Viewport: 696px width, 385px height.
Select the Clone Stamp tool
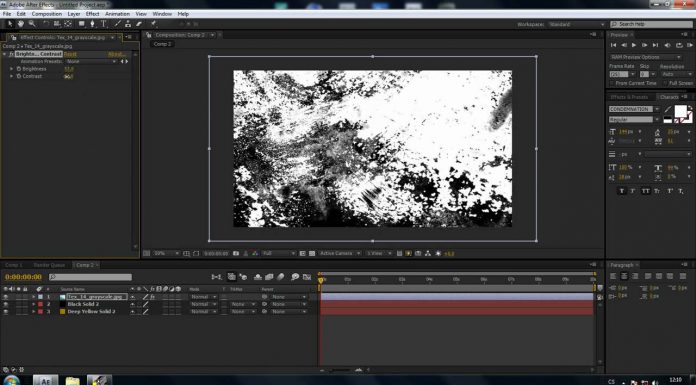(x=128, y=24)
